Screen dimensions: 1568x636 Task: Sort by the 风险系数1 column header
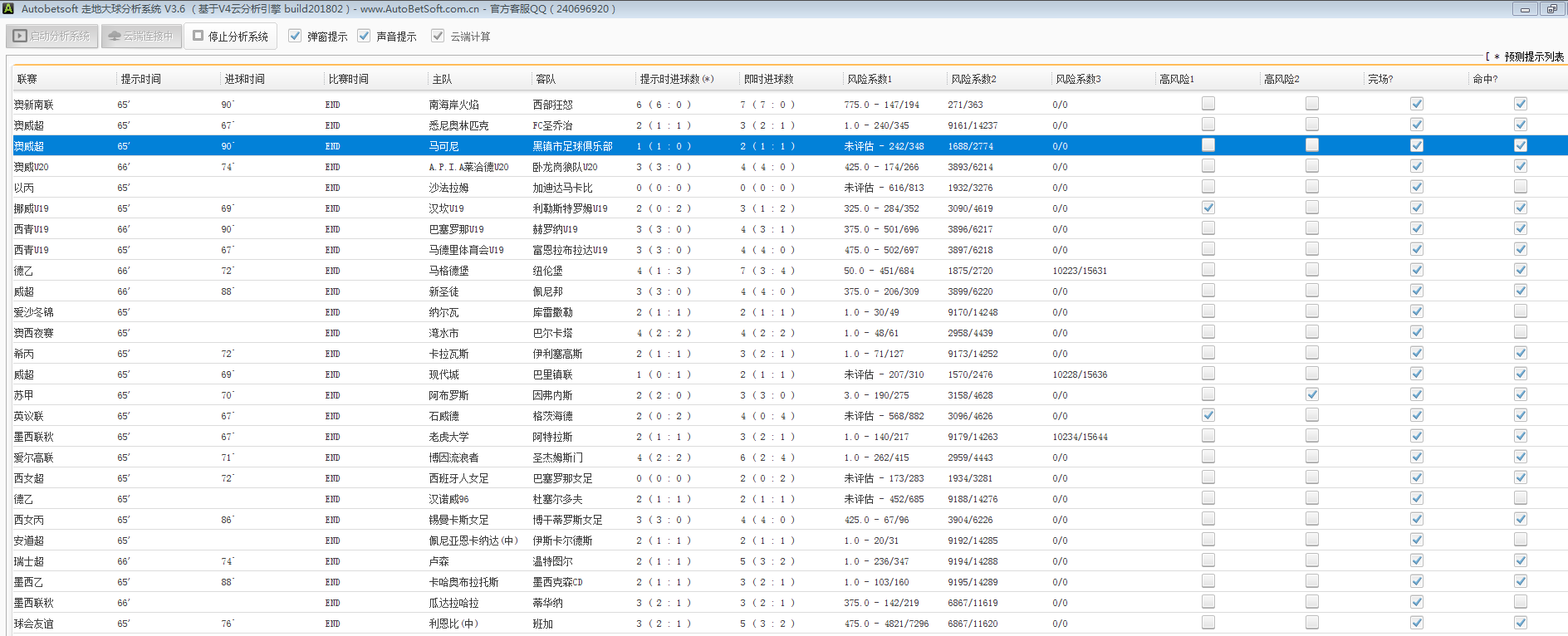tap(870, 79)
